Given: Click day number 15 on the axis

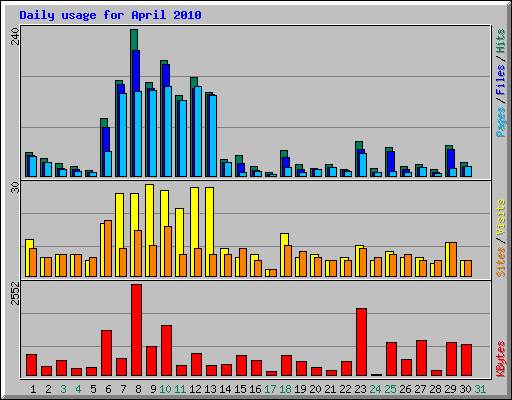Looking at the screenshot, I should click(240, 389).
